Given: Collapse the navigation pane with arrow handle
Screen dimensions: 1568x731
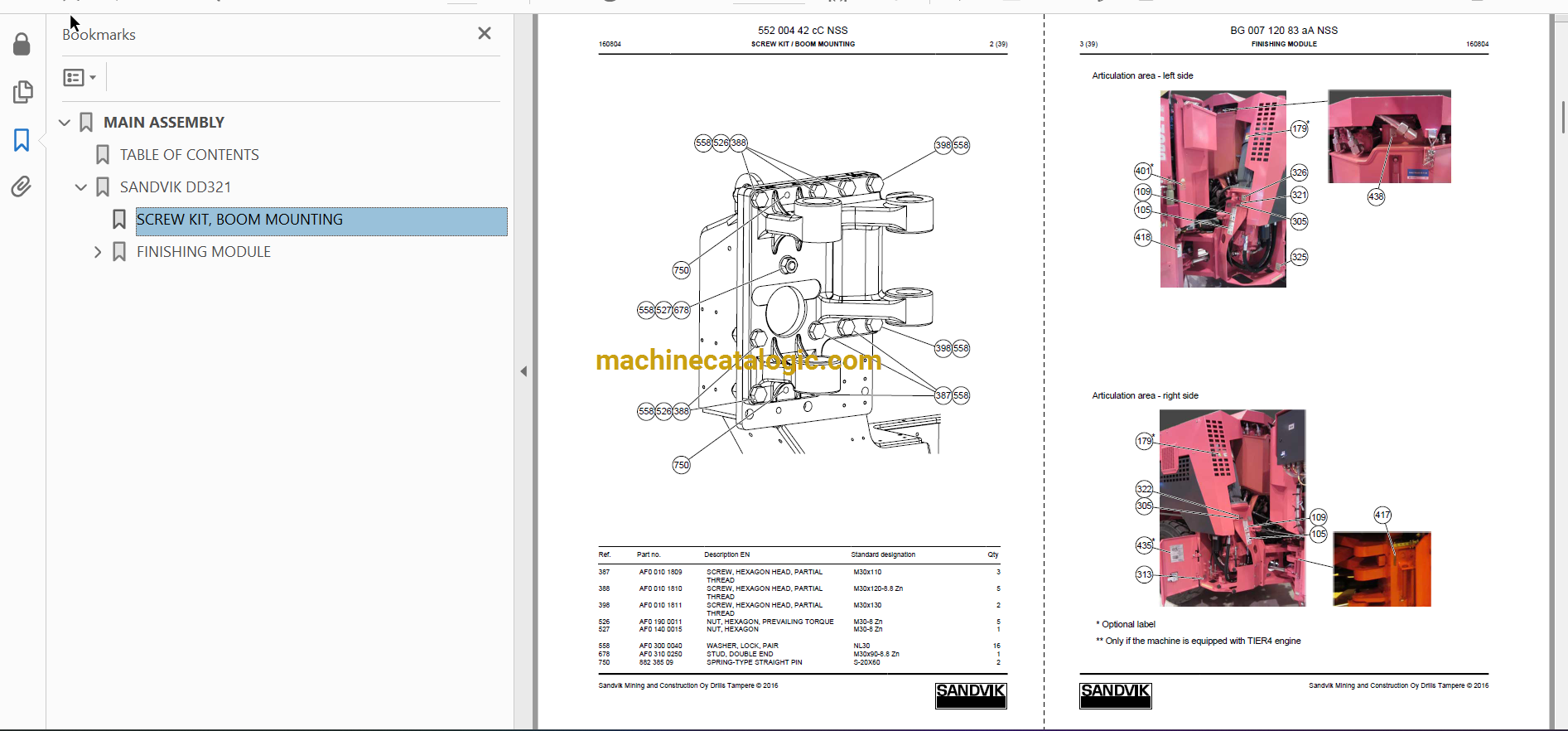Looking at the screenshot, I should [x=523, y=371].
